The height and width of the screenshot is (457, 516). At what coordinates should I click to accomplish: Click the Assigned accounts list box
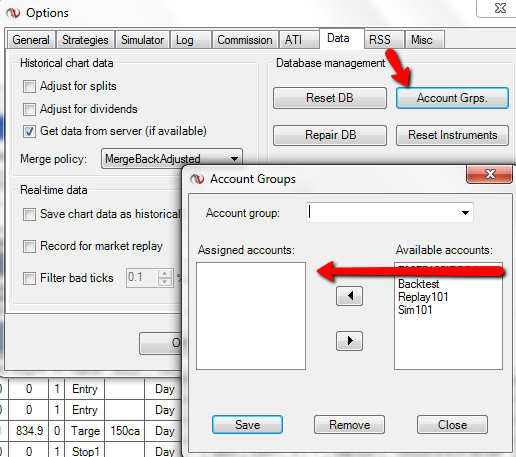pyautogui.click(x=251, y=316)
